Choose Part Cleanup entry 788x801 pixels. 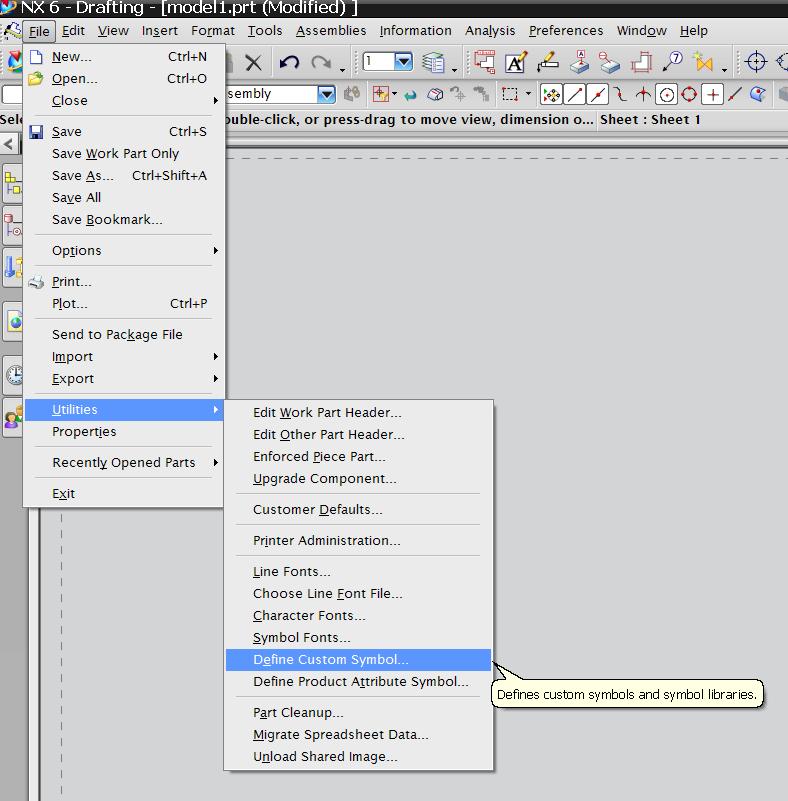point(359,713)
